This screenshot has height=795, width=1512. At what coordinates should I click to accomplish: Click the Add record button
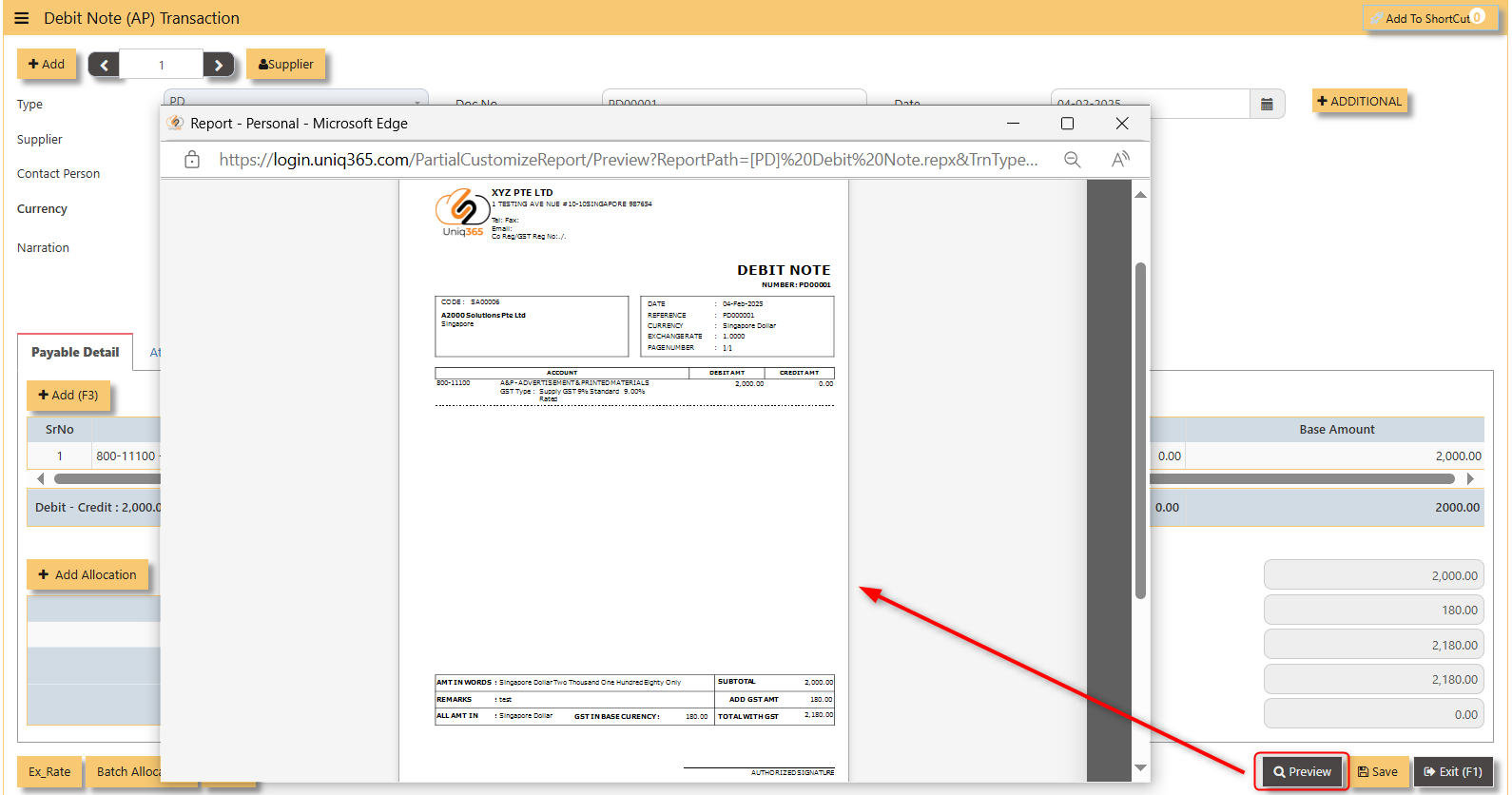tap(47, 64)
